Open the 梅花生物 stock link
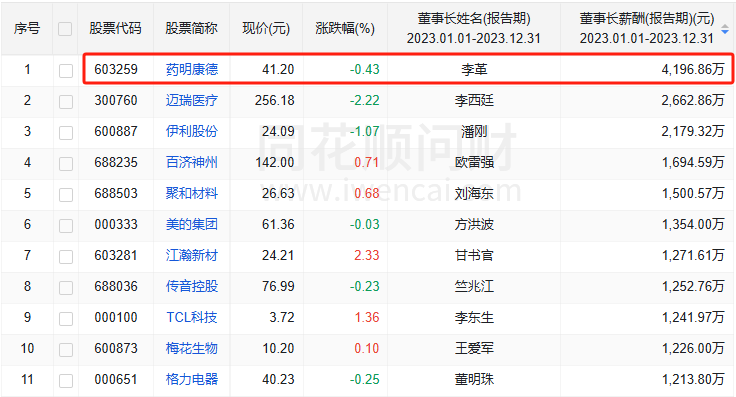 pyautogui.click(x=192, y=348)
